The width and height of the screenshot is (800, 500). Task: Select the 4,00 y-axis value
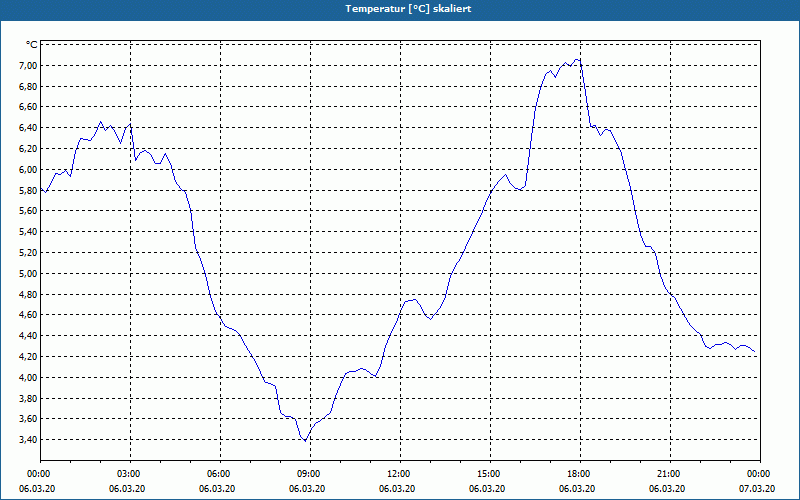29,378
